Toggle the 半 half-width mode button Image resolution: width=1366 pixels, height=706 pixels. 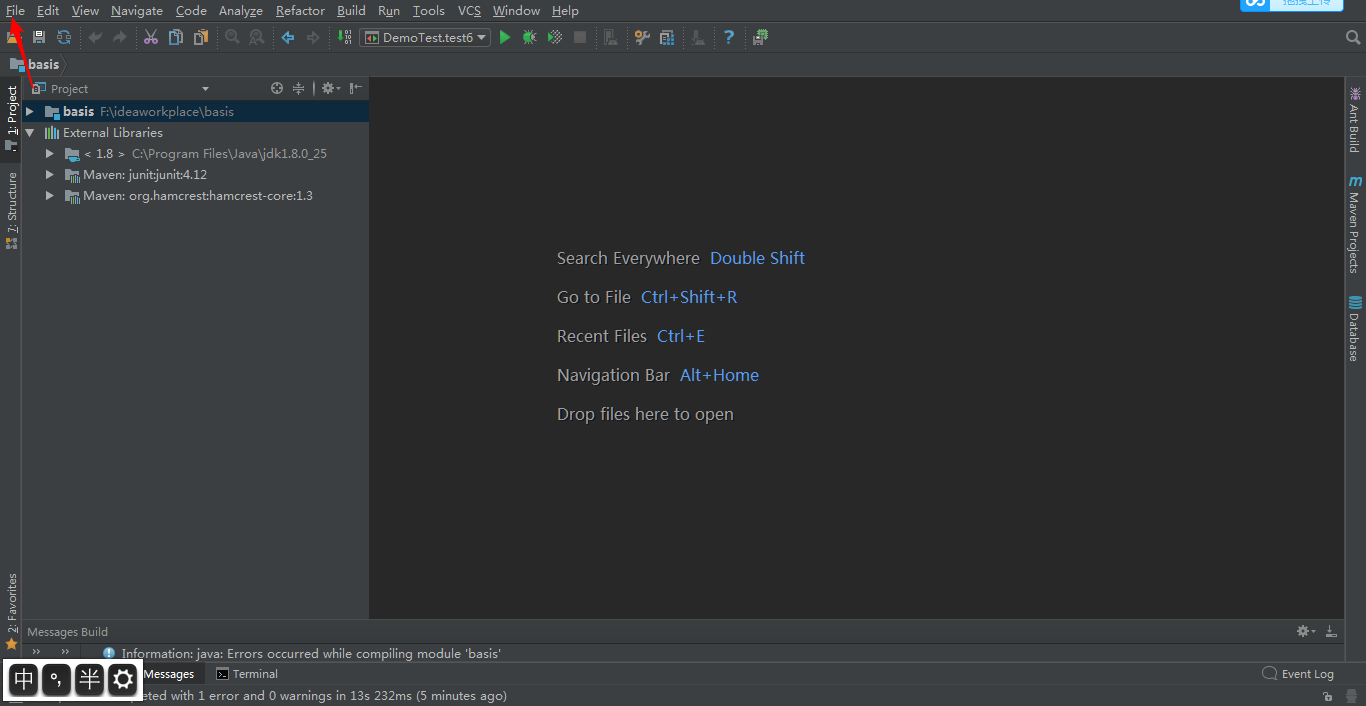90,680
